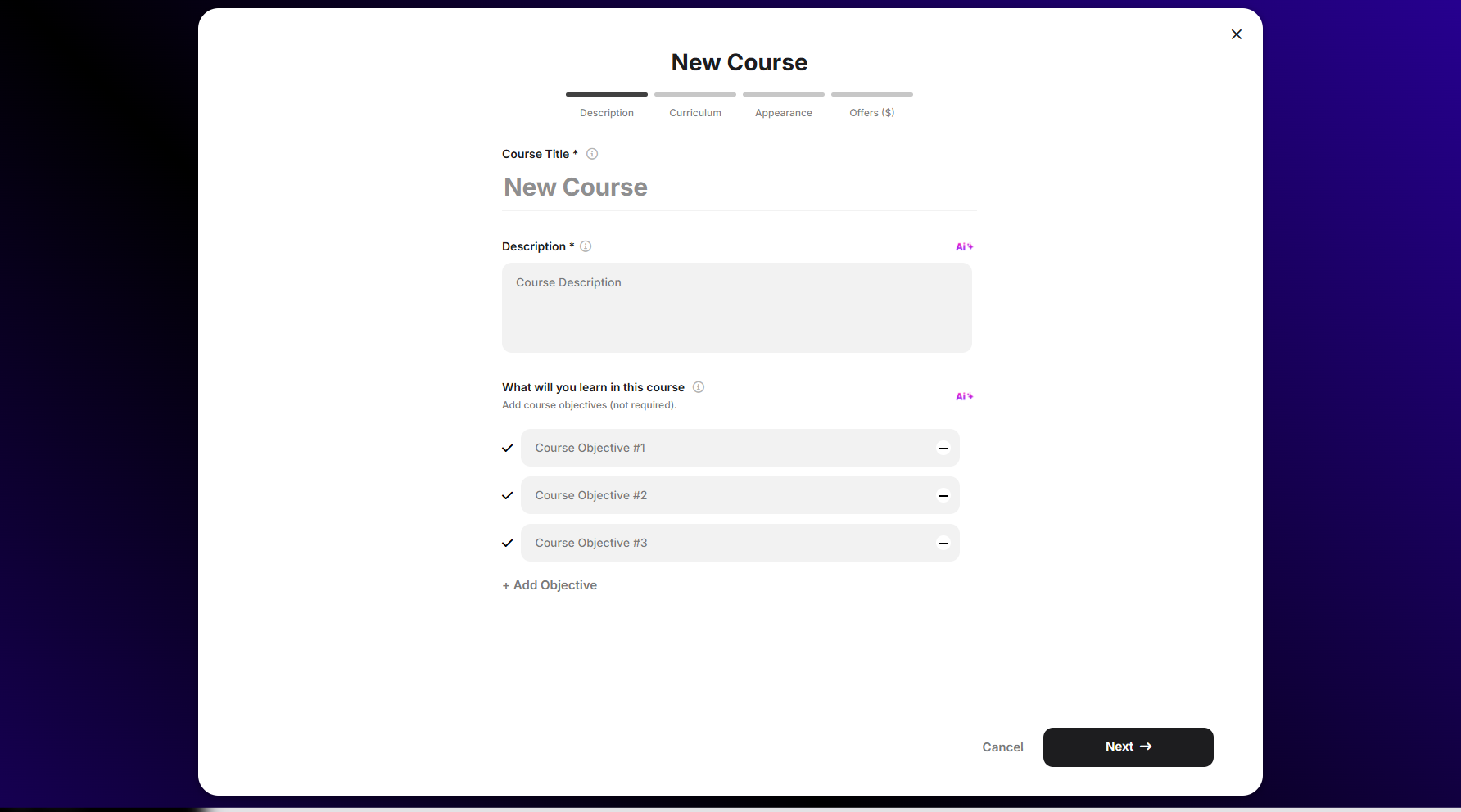Image resolution: width=1461 pixels, height=812 pixels.
Task: Click into the Course Description text area
Action: click(737, 308)
